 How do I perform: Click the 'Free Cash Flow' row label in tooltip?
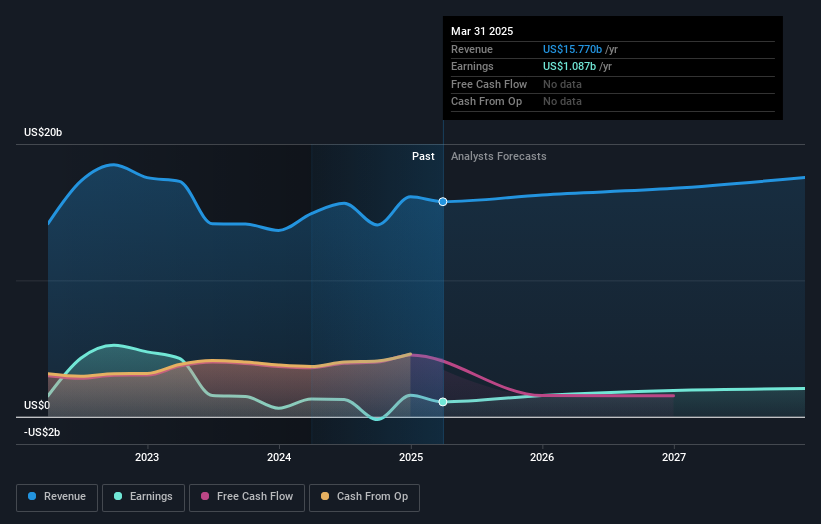(489, 84)
